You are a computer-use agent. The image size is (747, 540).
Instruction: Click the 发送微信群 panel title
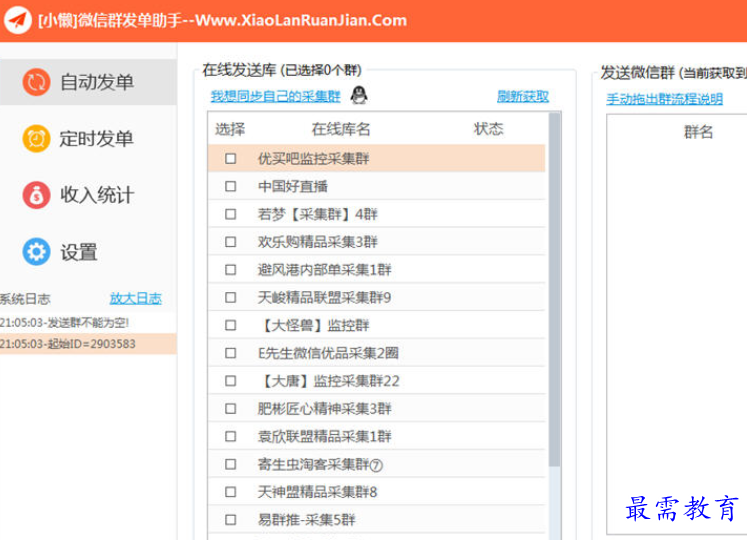(673, 72)
